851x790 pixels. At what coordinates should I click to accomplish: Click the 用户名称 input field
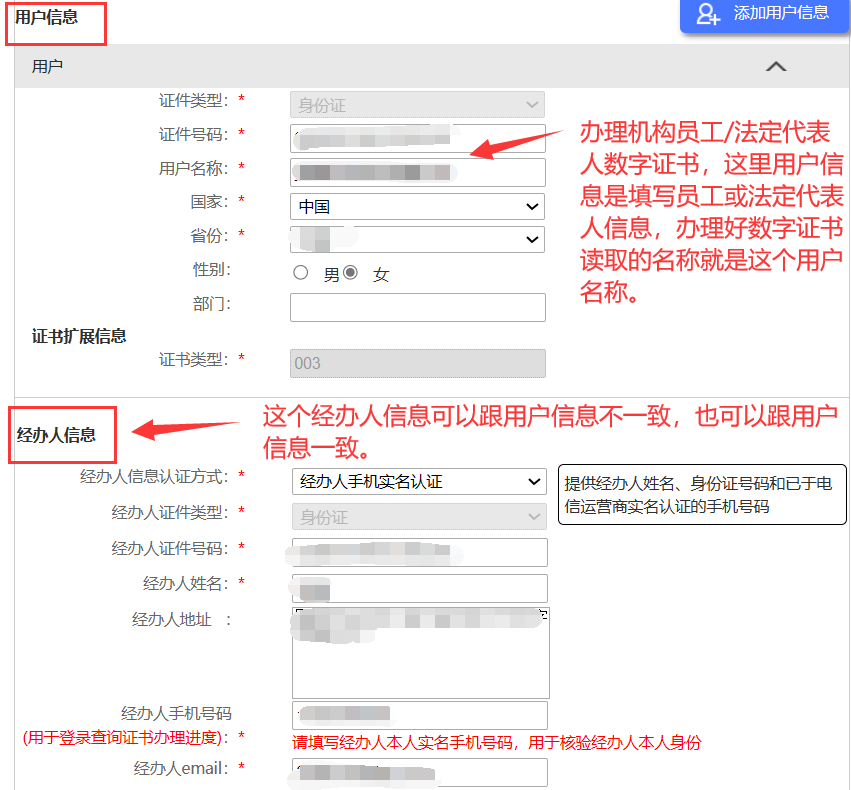pyautogui.click(x=417, y=172)
